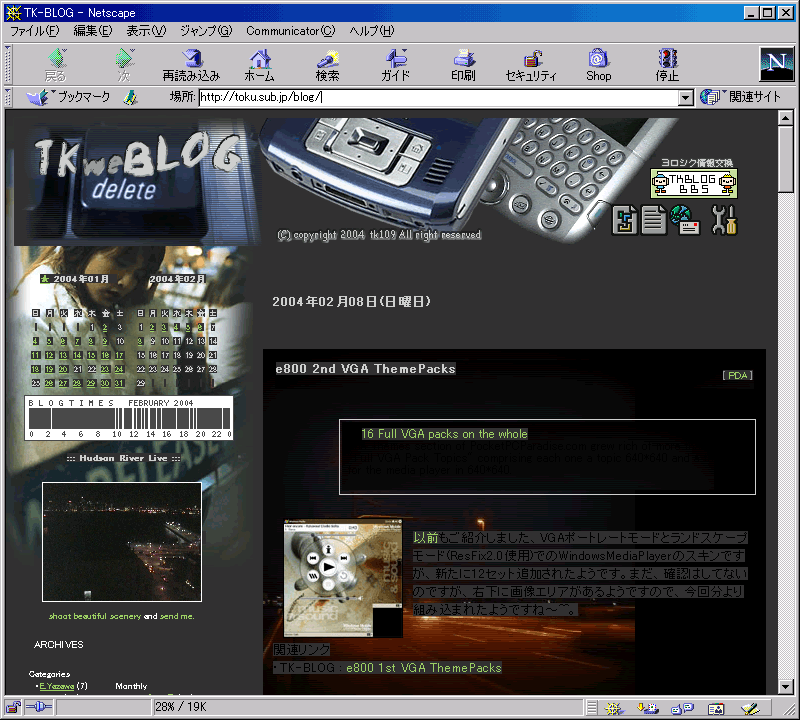Open the Newsgroups speech-bubble component icon
This screenshot has height=720, width=800.
pos(682,708)
